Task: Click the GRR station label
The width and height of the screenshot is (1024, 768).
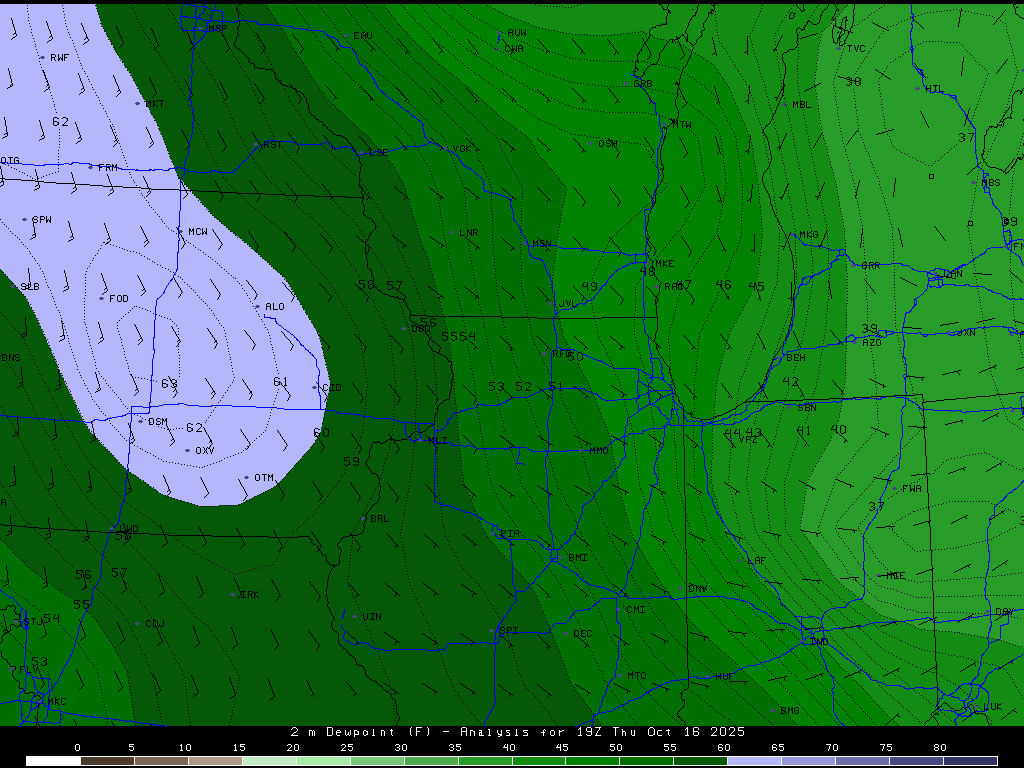Action: click(x=871, y=266)
